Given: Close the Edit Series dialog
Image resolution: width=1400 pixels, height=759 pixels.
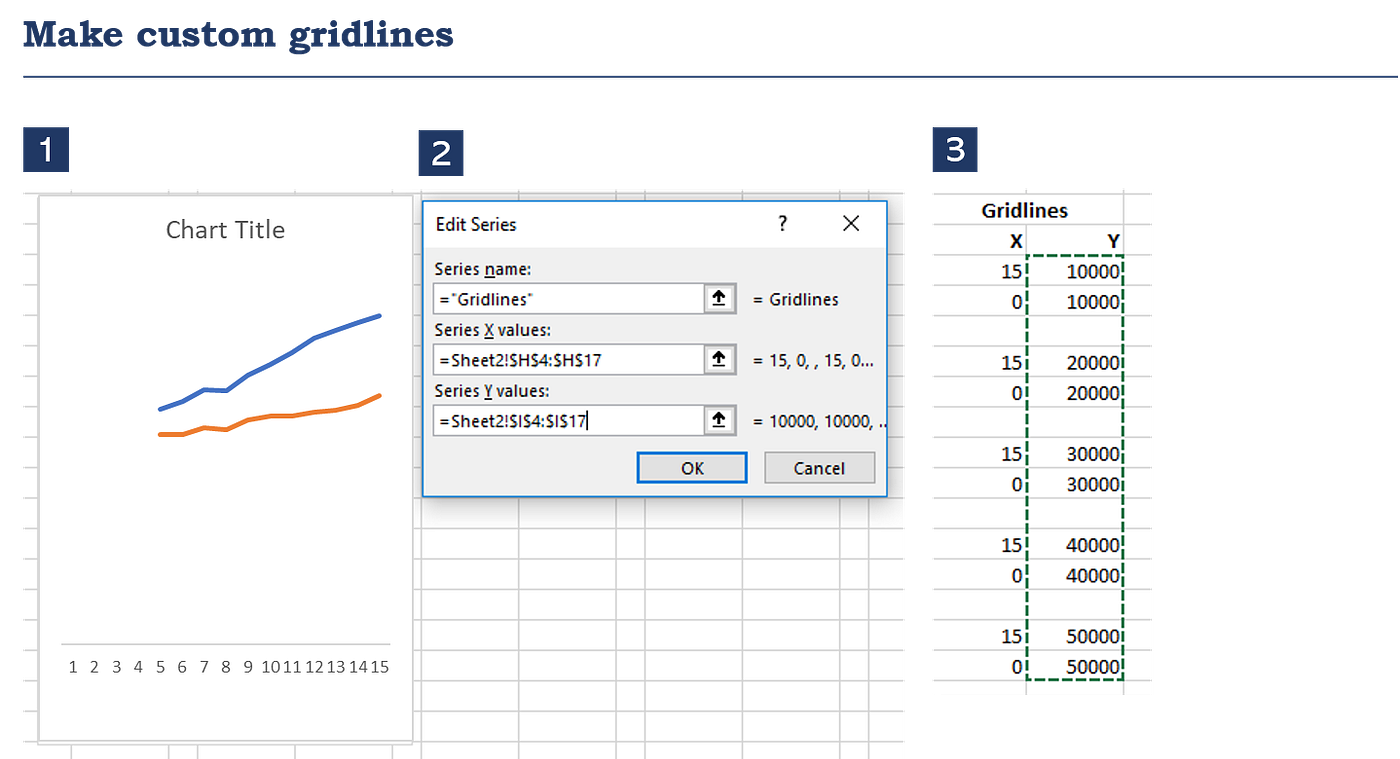Looking at the screenshot, I should tap(851, 223).
